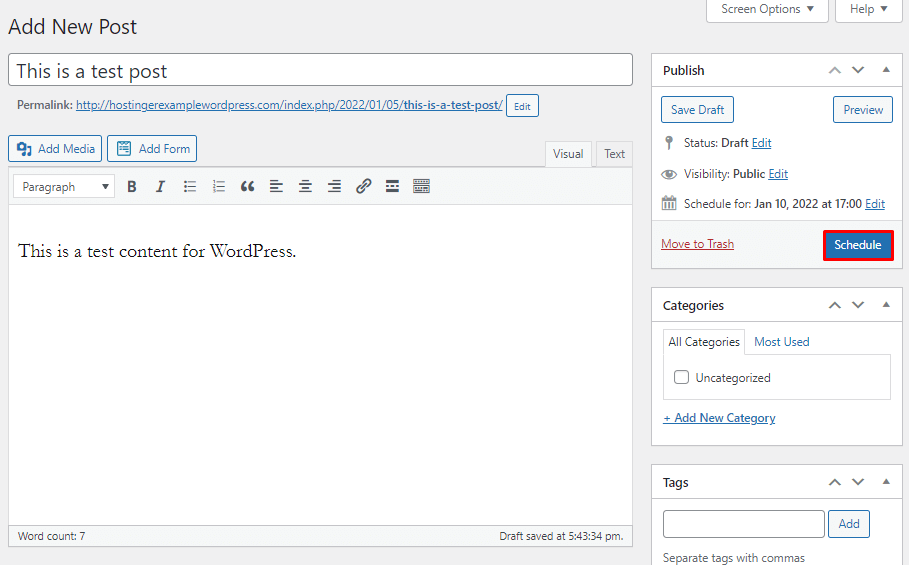Align text to center
The width and height of the screenshot is (909, 565).
click(x=305, y=187)
